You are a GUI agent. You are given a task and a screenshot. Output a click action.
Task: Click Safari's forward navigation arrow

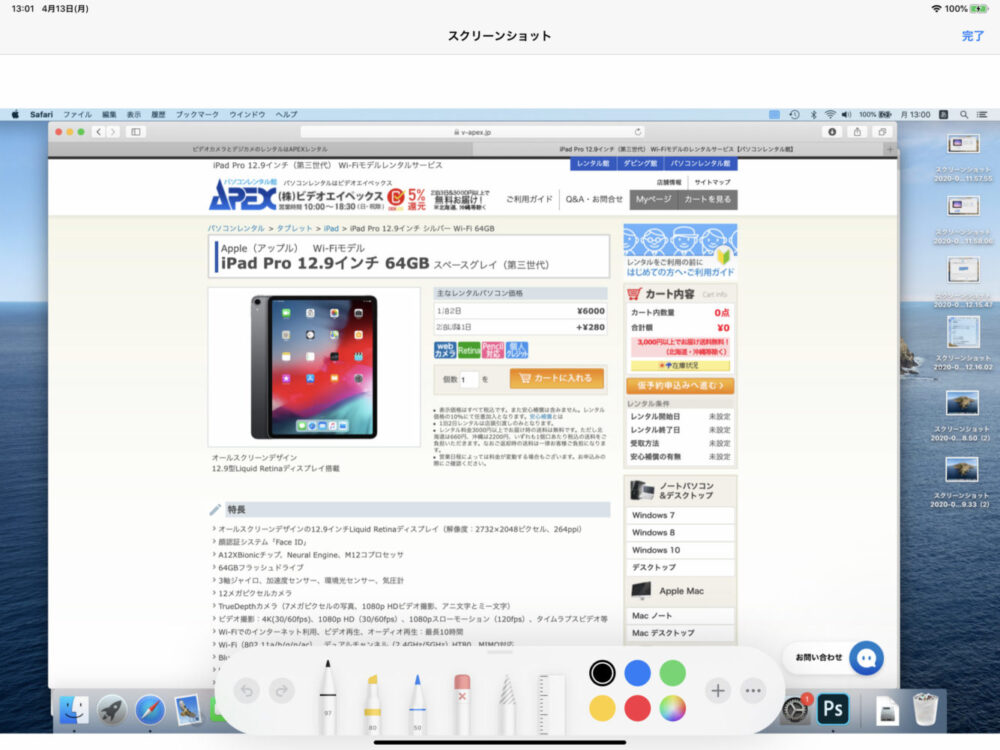(x=113, y=132)
